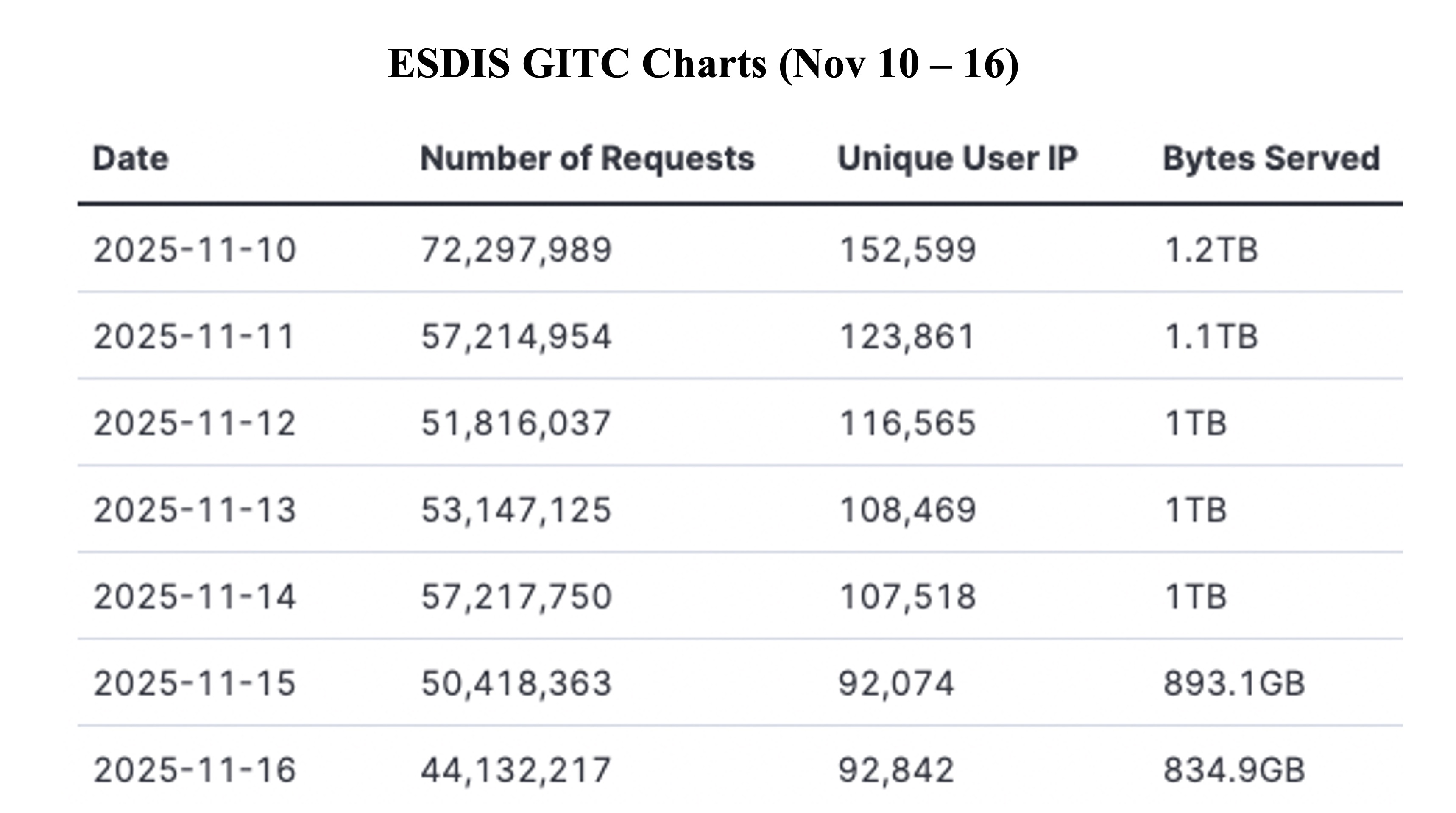The height and width of the screenshot is (813, 1456).
Task: Select the 893.1GB bytes served value
Action: pyautogui.click(x=1234, y=684)
